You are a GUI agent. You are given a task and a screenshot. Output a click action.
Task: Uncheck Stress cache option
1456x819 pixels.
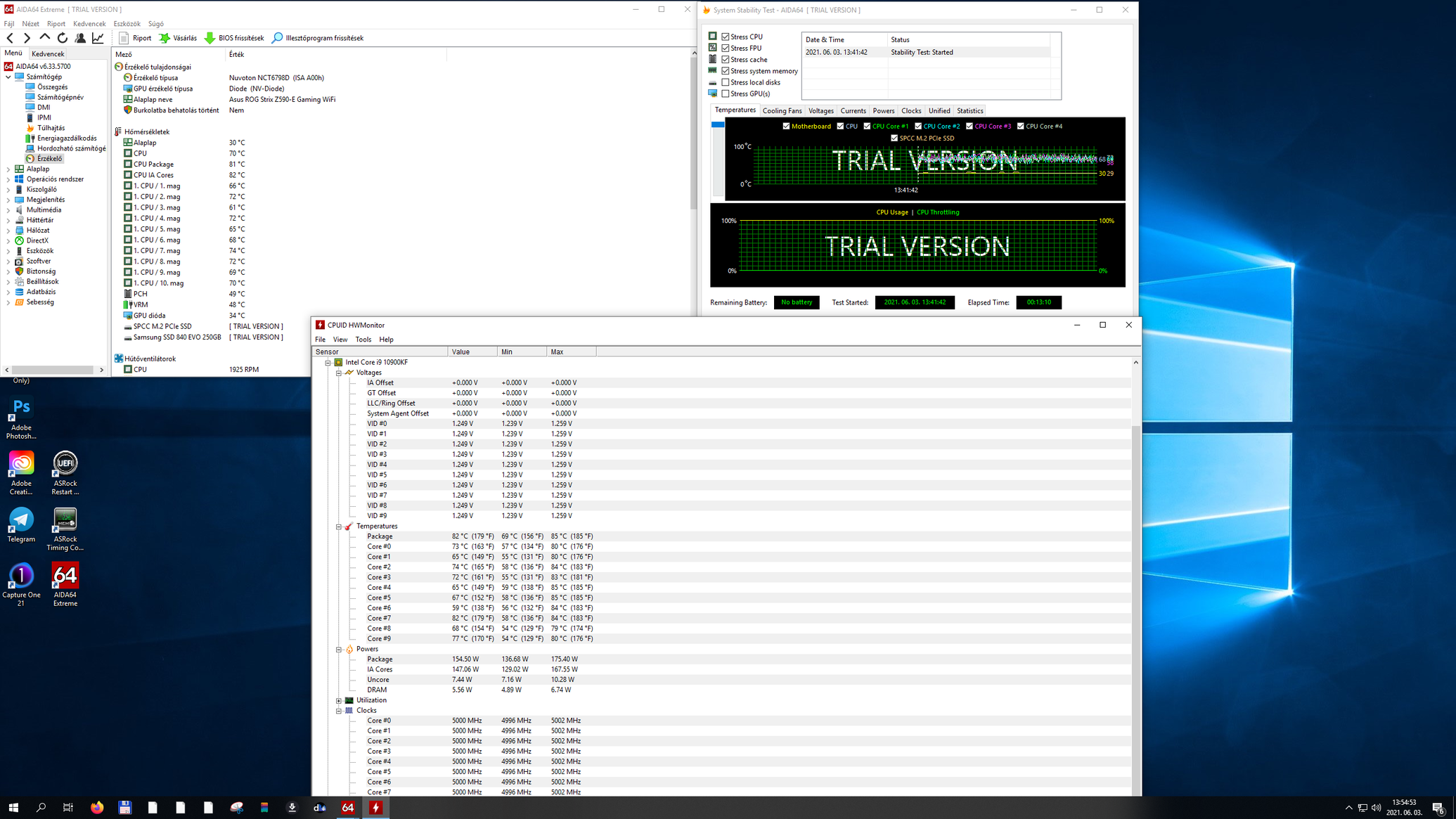tap(726, 60)
